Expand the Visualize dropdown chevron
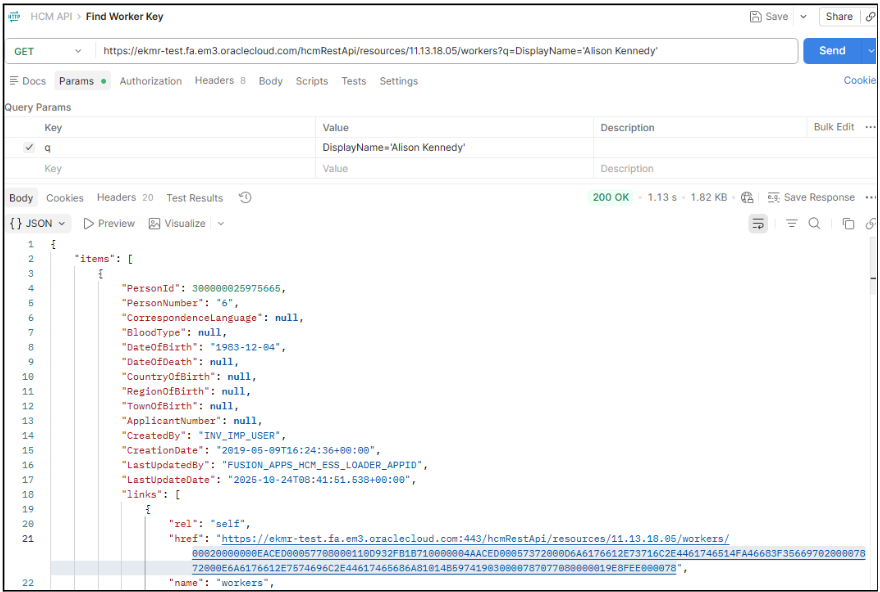880x592 pixels. click(221, 223)
